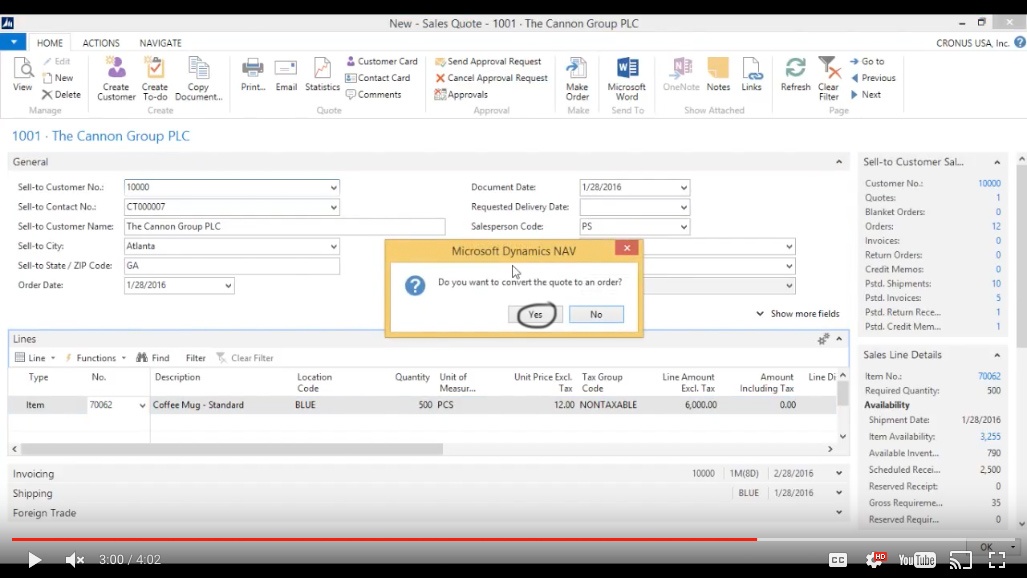This screenshot has width=1027, height=578.
Task: Open Approvals list
Action: [461, 94]
